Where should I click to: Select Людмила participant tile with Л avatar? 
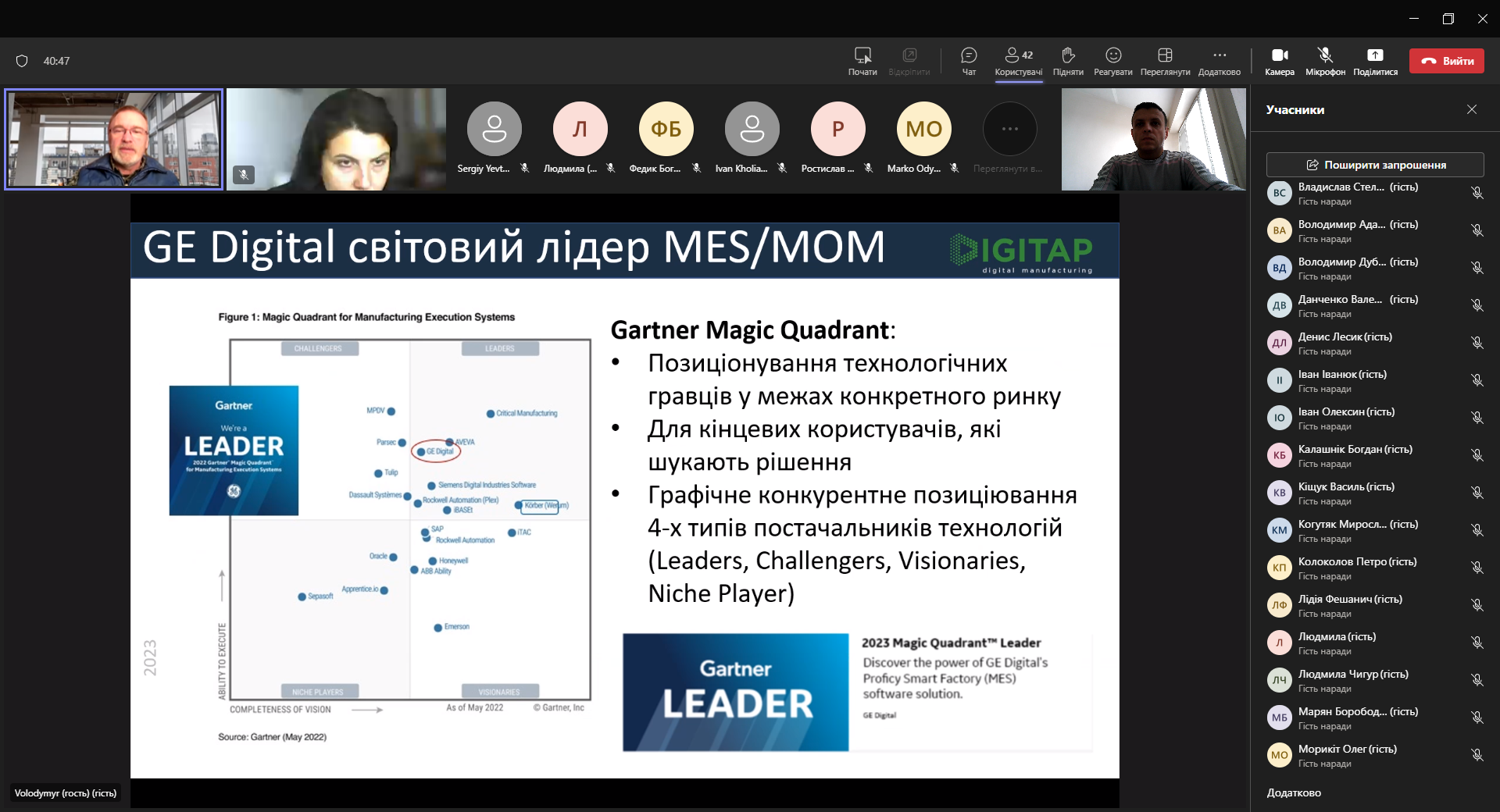[x=580, y=138]
